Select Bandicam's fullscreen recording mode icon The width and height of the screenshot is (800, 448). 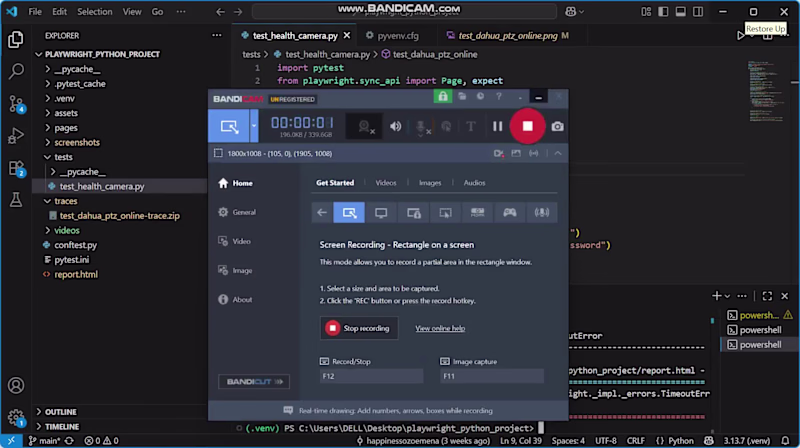(381, 212)
